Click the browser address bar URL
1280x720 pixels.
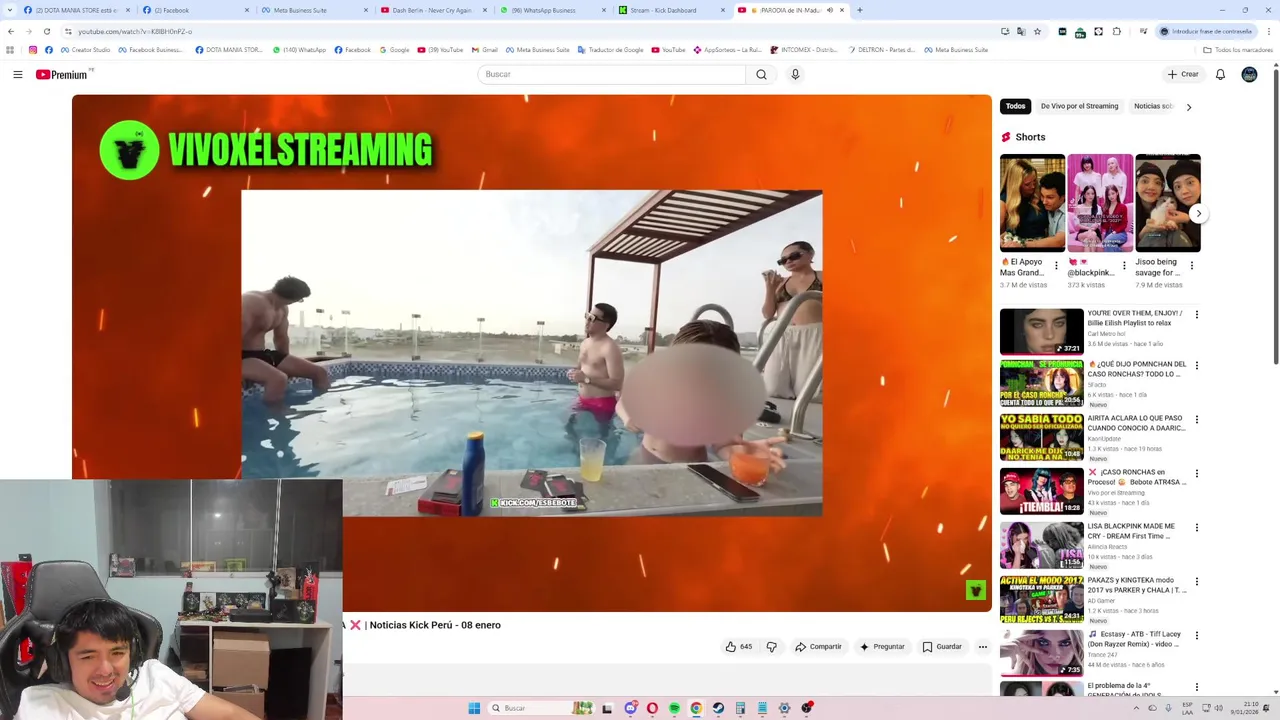[135, 31]
